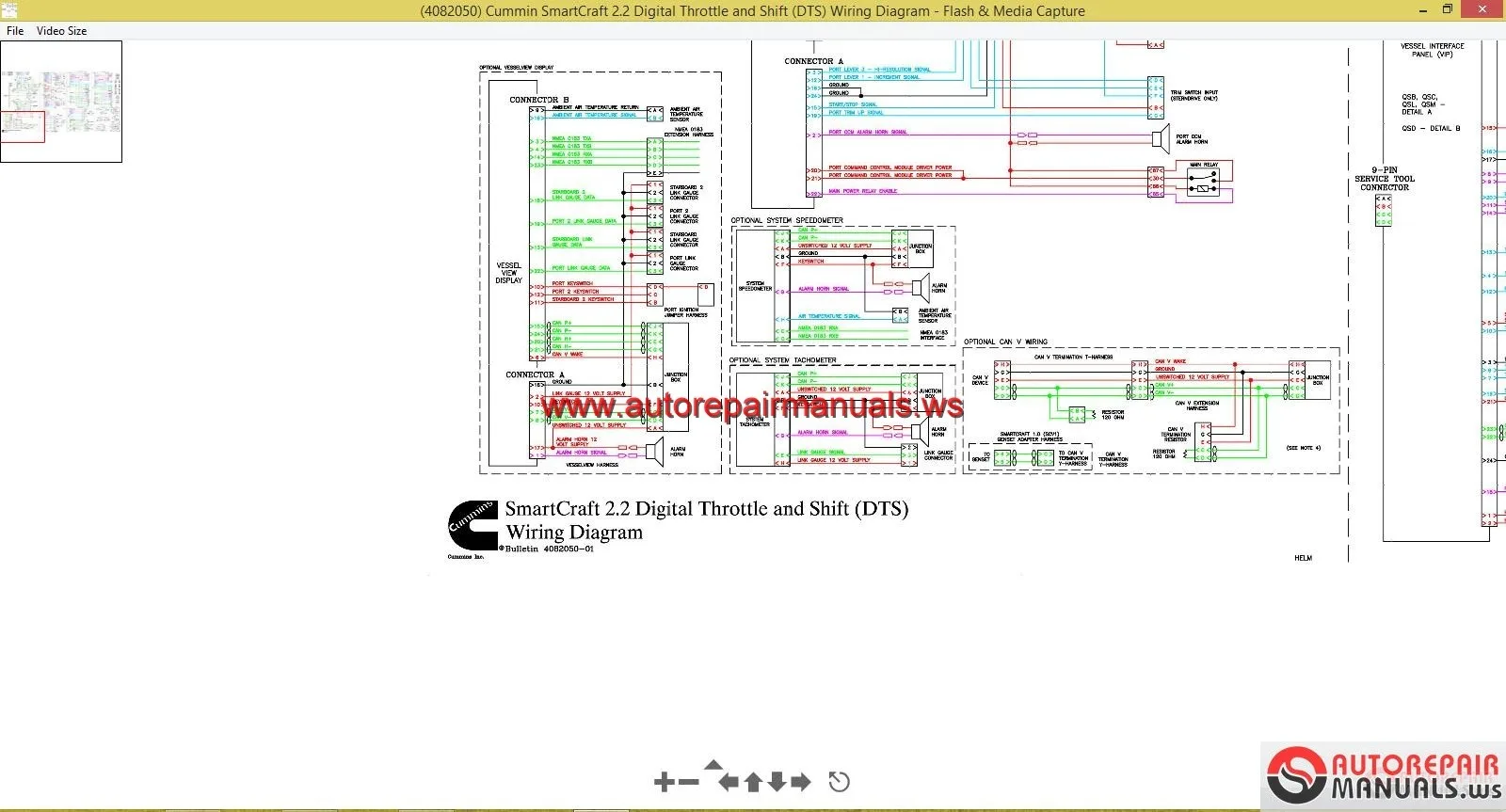Click the SmartCraft 2.2 Digital Throttle title
This screenshot has width=1506, height=812.
pyautogui.click(x=707, y=509)
